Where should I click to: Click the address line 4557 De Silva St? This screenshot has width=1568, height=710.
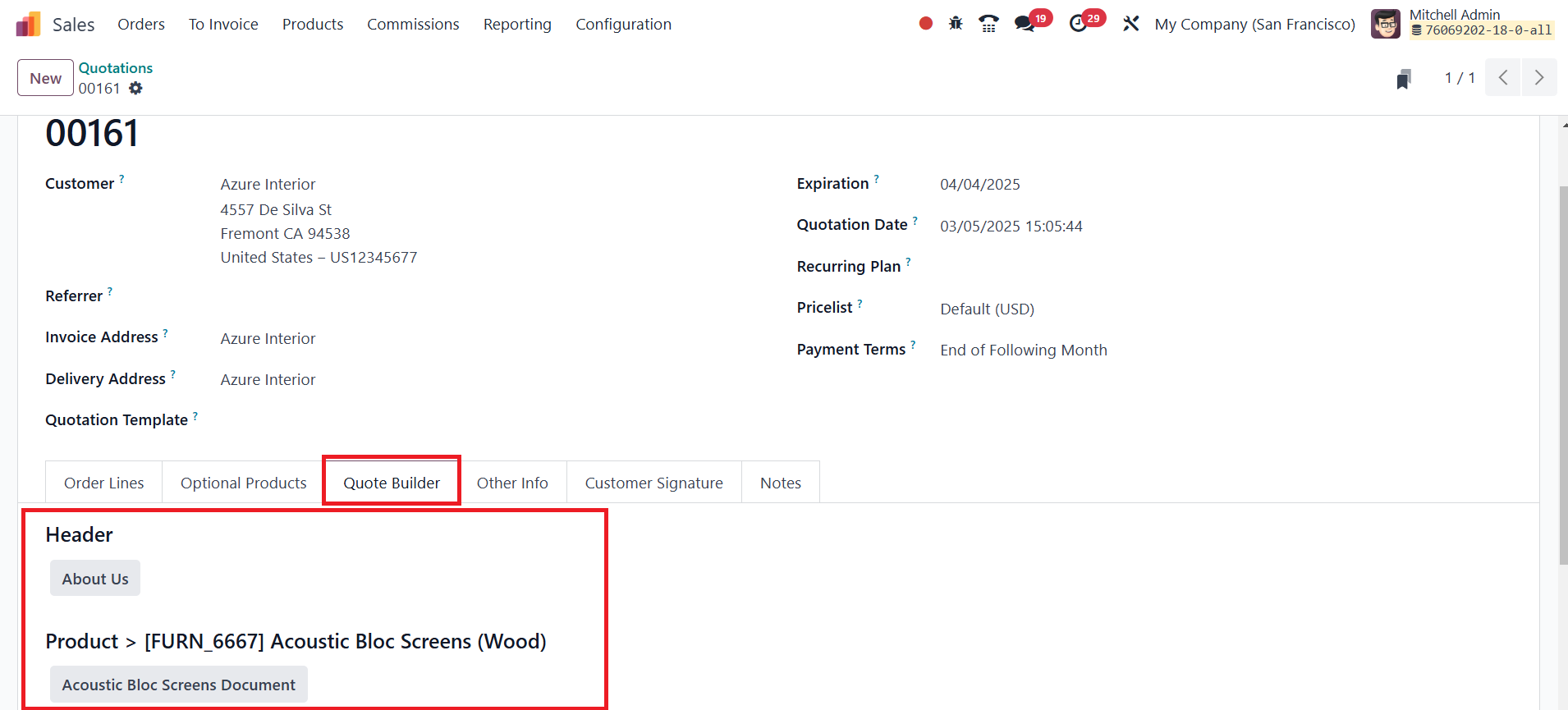click(276, 210)
